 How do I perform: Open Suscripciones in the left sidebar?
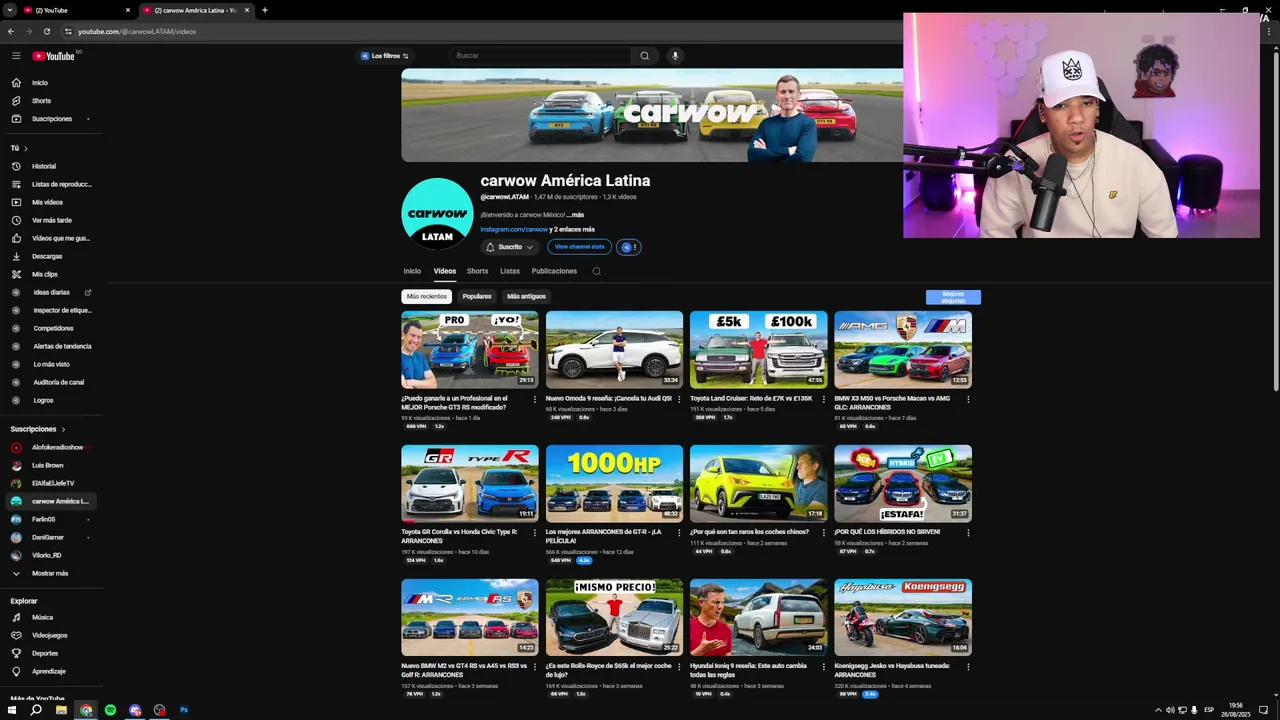point(52,119)
